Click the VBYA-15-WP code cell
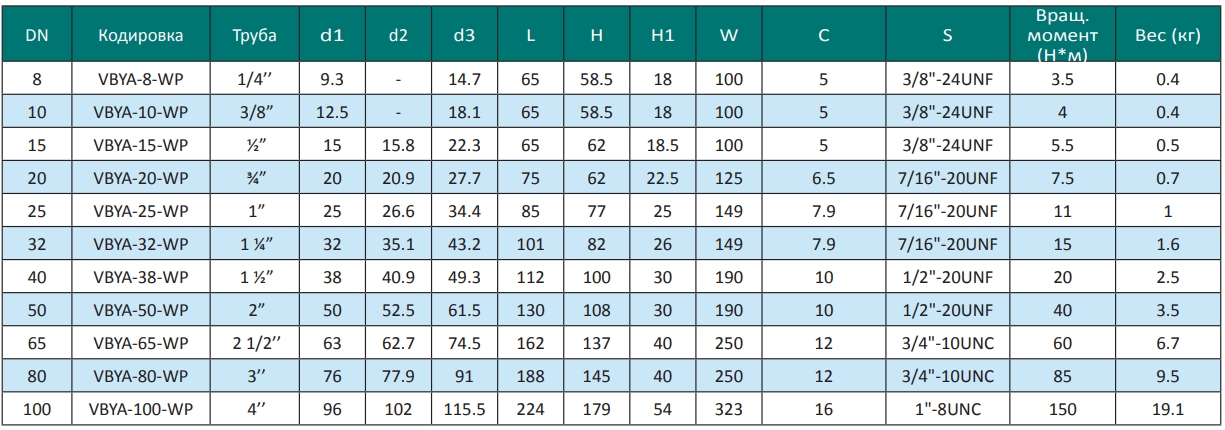Image resolution: width=1225 pixels, height=430 pixels. 141,146
